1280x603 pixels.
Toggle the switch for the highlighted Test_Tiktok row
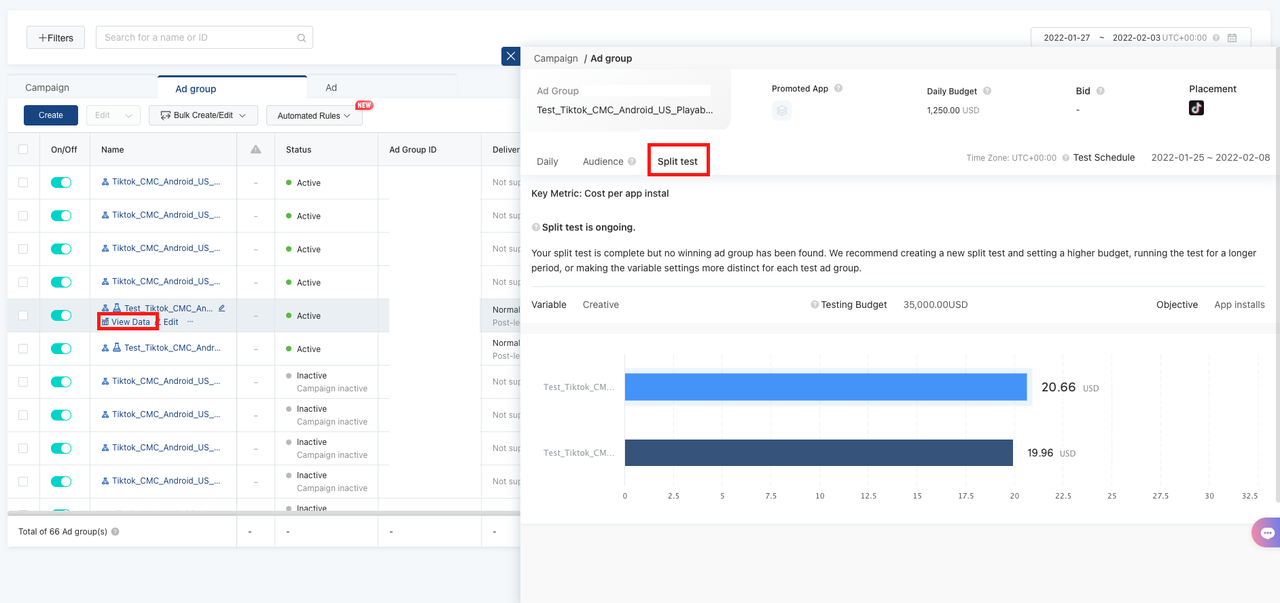[61, 316]
